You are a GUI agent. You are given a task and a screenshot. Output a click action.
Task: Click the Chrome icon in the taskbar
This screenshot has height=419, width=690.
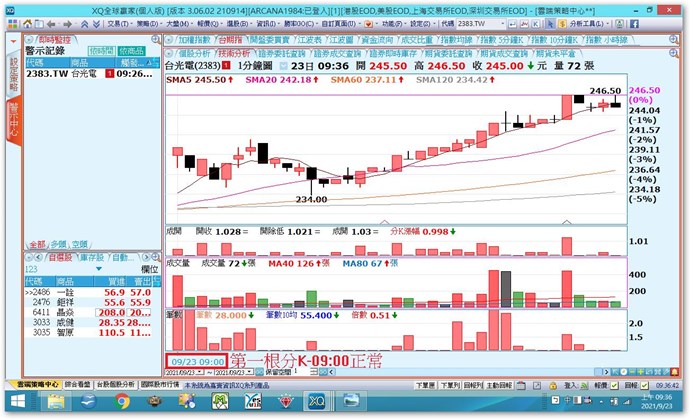pos(123,401)
